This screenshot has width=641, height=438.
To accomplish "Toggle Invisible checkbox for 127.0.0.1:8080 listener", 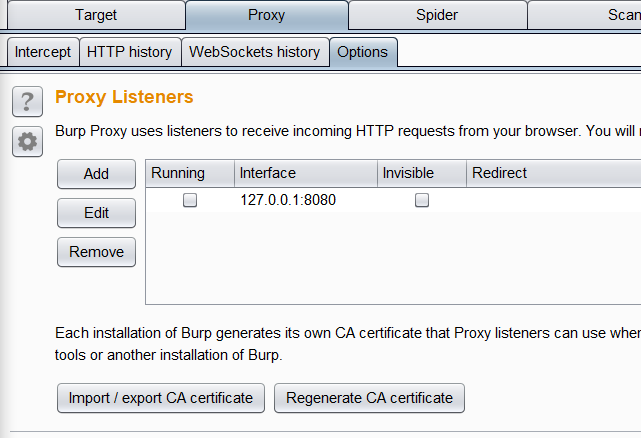I will coord(422,200).
